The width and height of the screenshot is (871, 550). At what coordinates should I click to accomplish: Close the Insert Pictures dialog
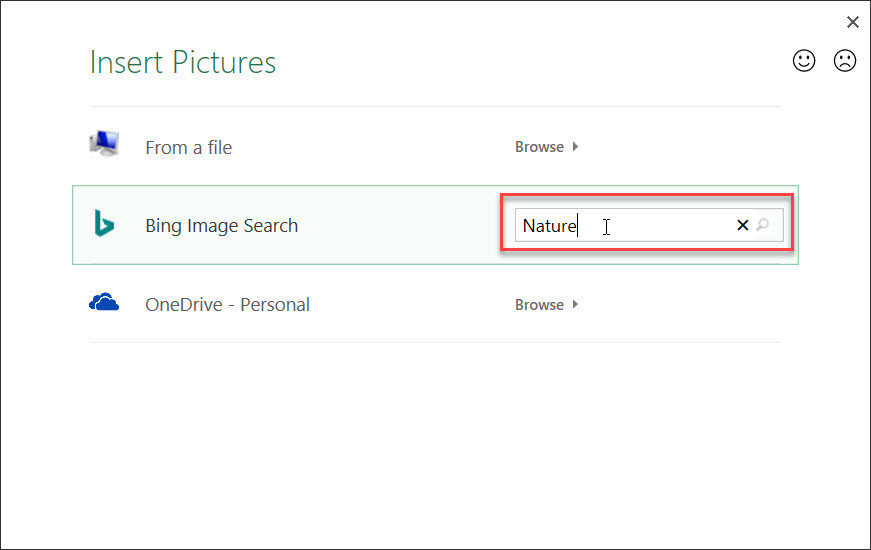tap(853, 22)
